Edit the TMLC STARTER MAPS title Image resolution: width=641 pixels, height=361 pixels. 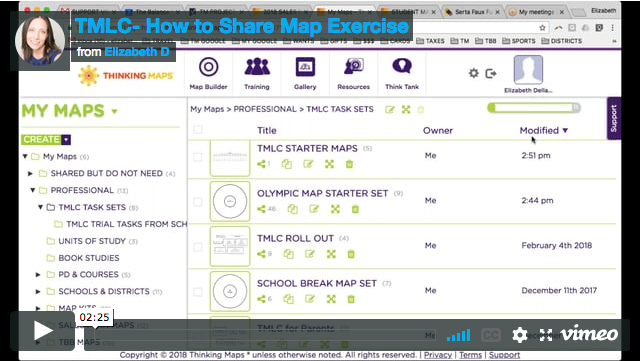click(x=308, y=164)
